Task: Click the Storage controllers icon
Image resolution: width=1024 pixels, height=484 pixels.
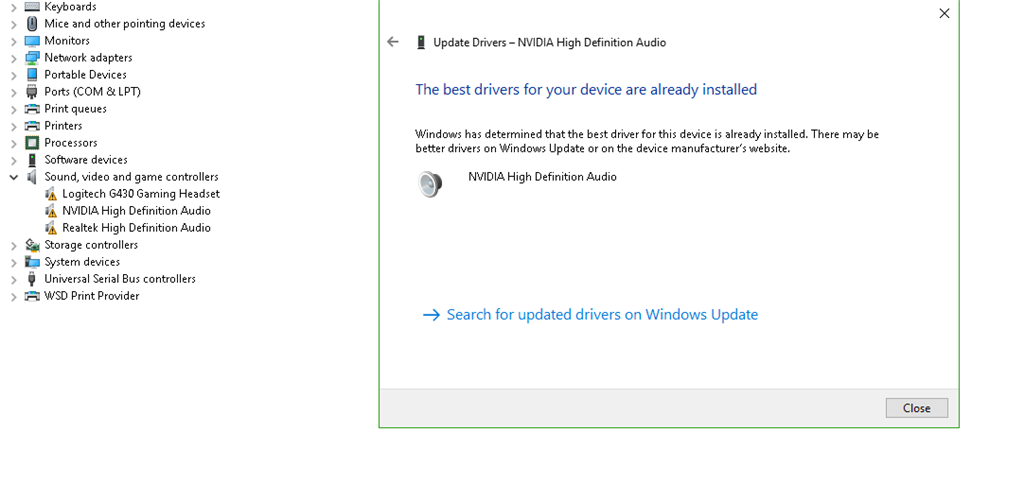Action: click(x=32, y=245)
